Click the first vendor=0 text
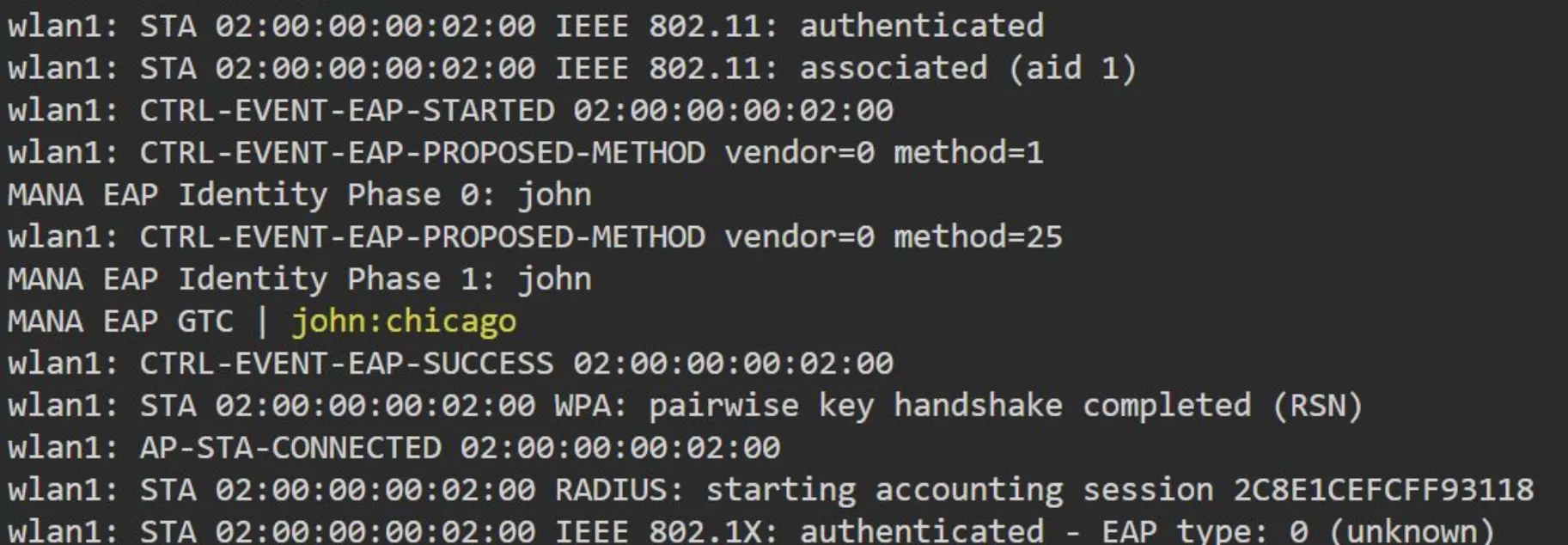Image resolution: width=1568 pixels, height=545 pixels. (x=799, y=153)
